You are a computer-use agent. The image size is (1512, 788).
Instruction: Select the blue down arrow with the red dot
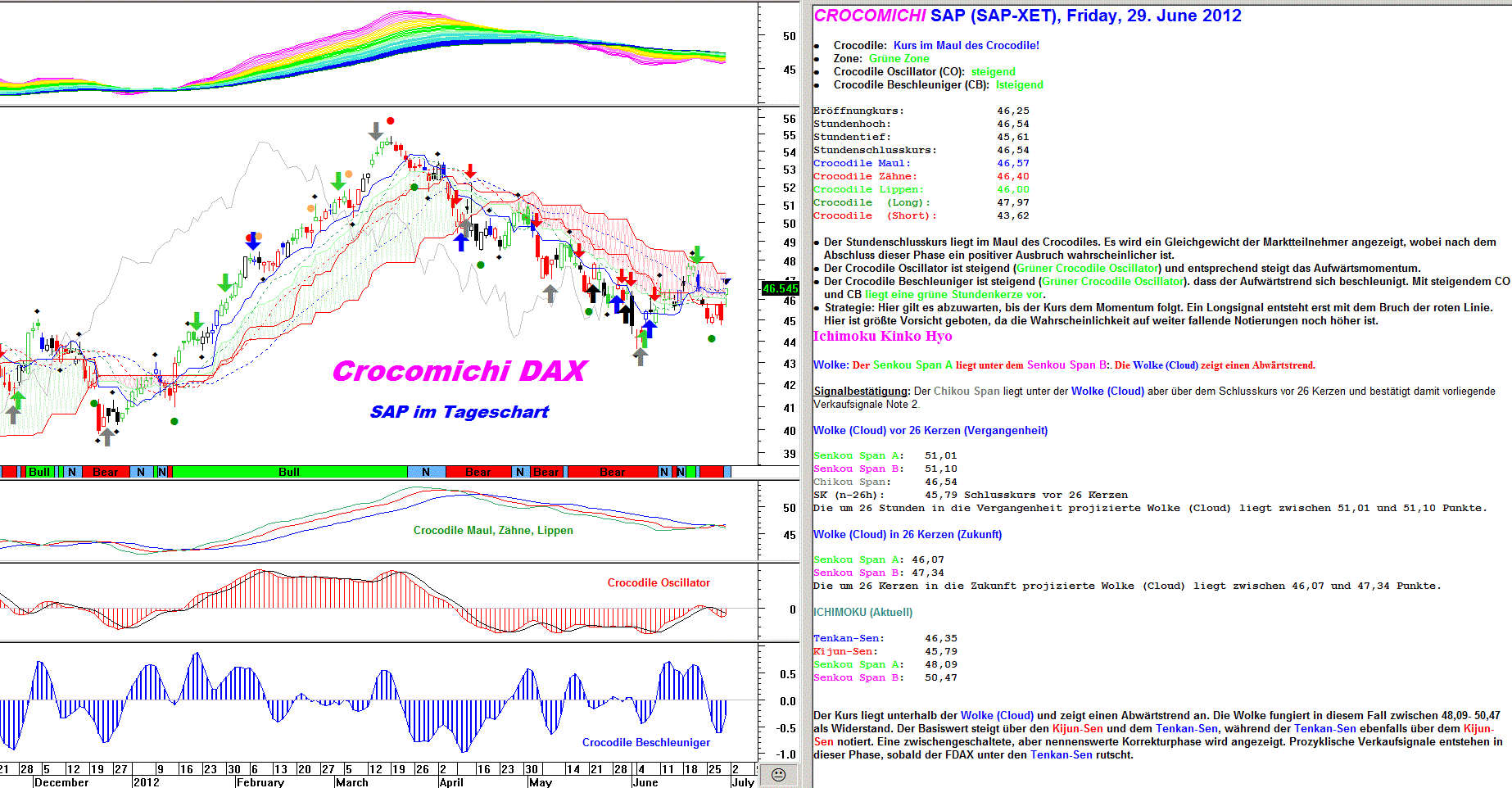pyautogui.click(x=253, y=242)
